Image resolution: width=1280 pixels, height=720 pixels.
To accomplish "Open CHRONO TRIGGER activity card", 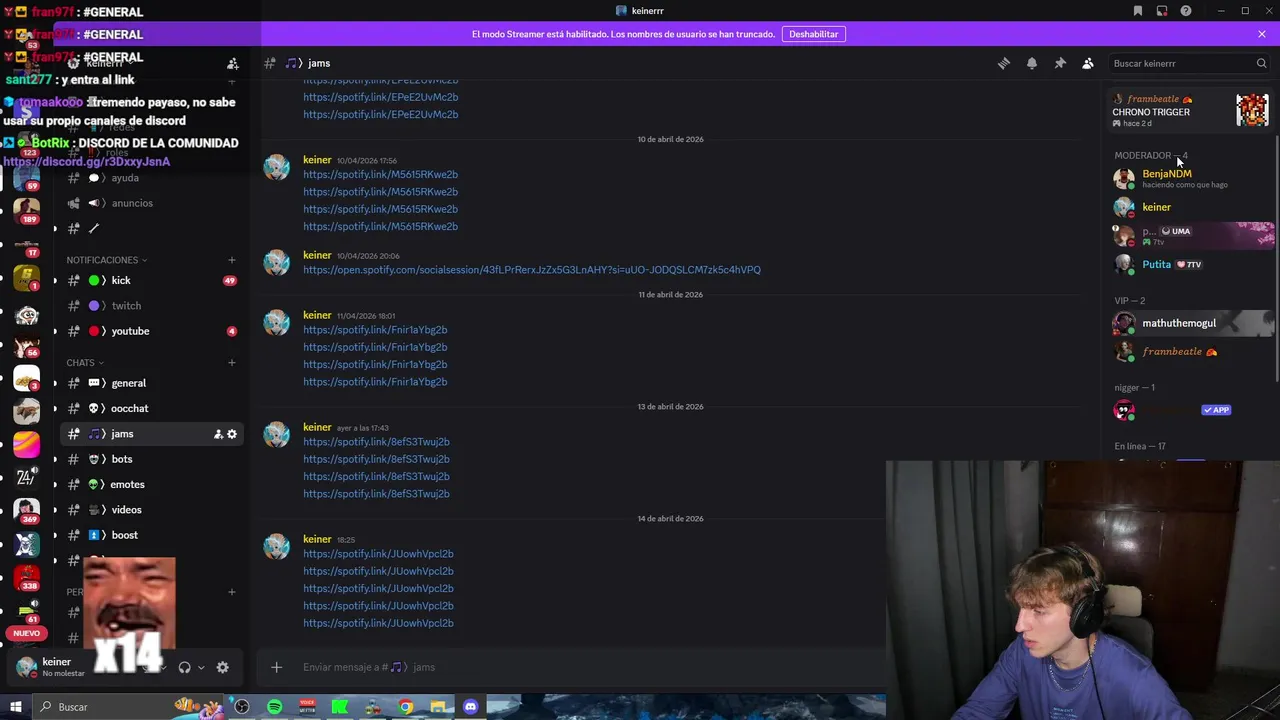I will [1191, 110].
